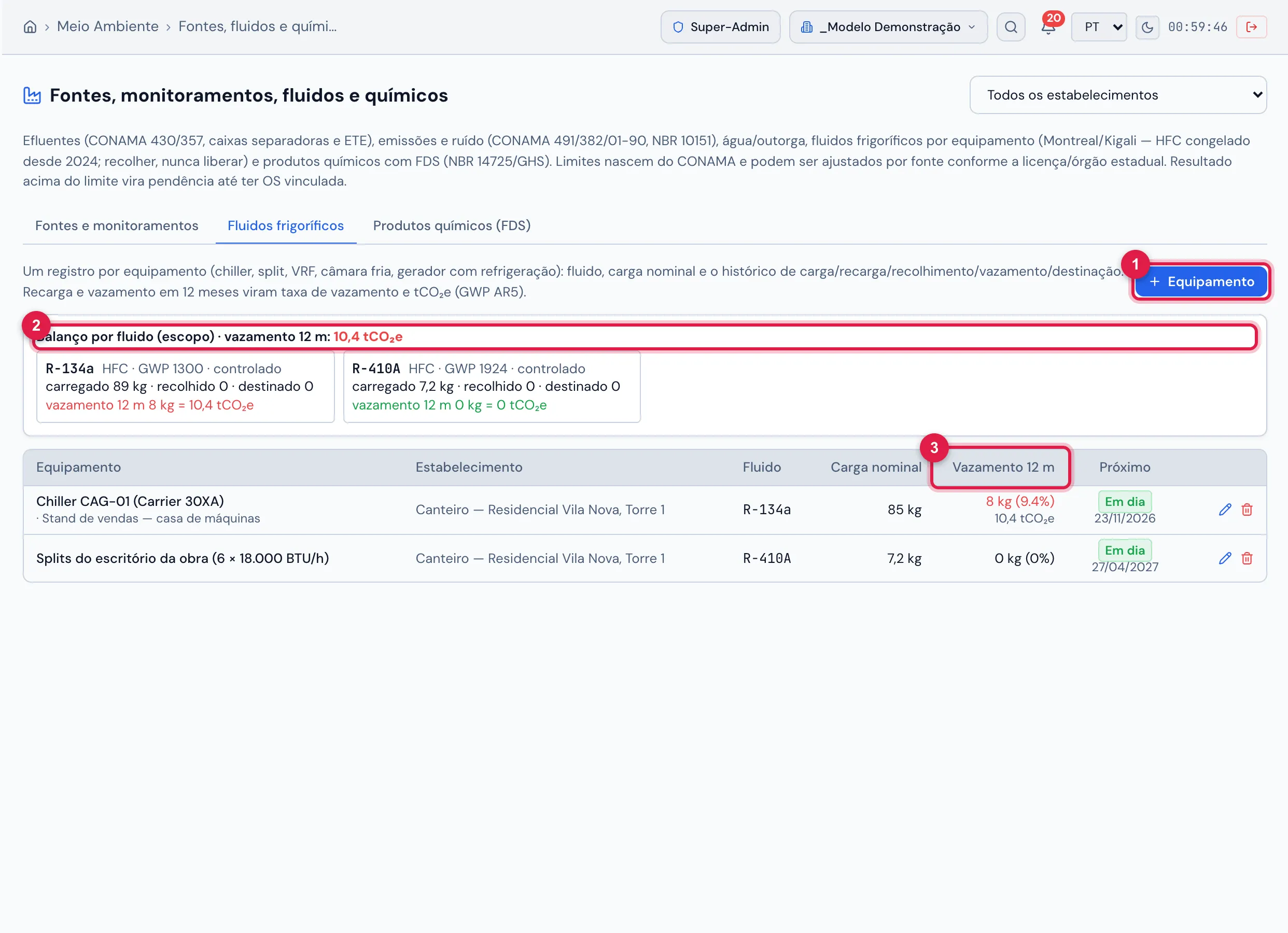This screenshot has height=933, width=1288.
Task: Go to the home icon in the breadcrumb
Action: (30, 26)
